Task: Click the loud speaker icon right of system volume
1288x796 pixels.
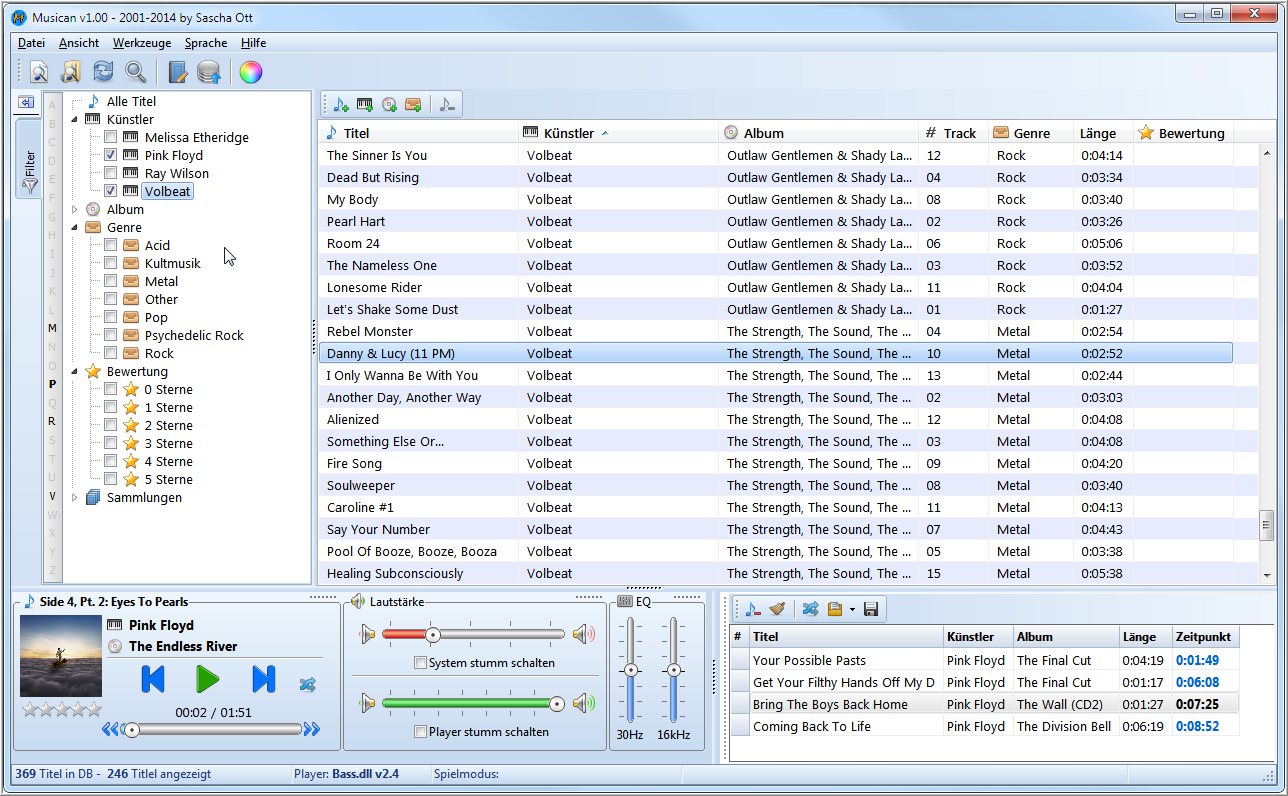Action: (584, 634)
